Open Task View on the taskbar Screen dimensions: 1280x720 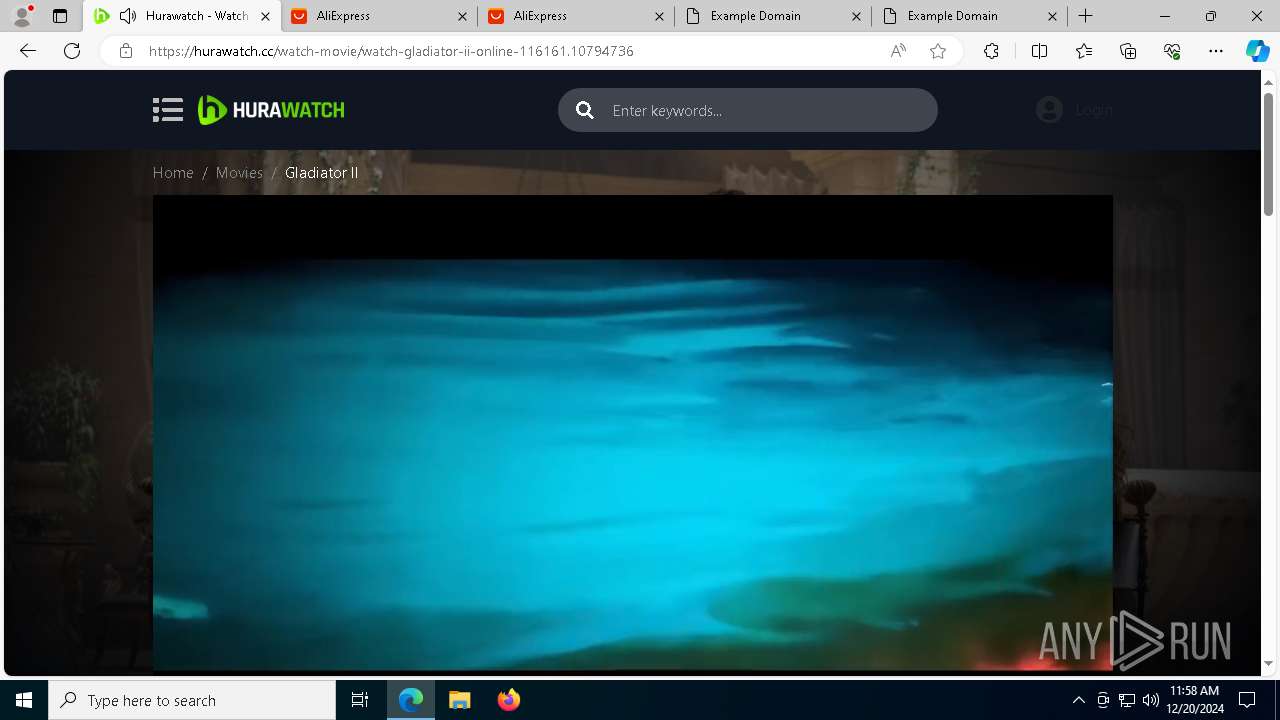(360, 700)
